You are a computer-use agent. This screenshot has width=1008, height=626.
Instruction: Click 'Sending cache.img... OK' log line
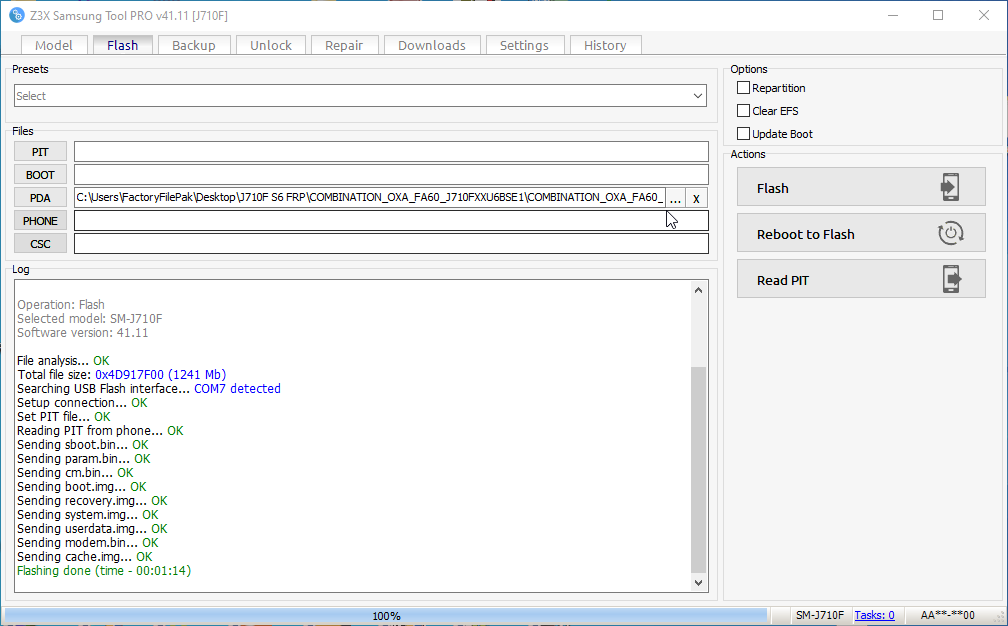click(85, 557)
